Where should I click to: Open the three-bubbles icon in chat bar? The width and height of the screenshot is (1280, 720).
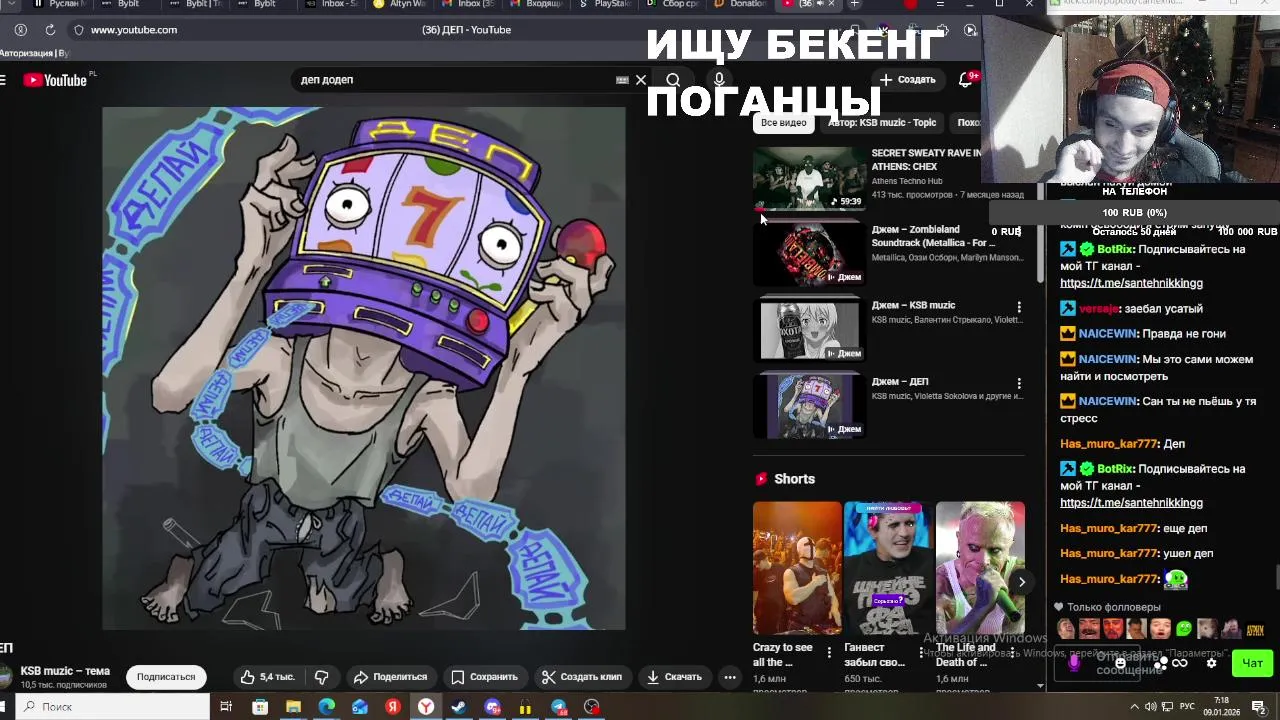tap(1161, 663)
